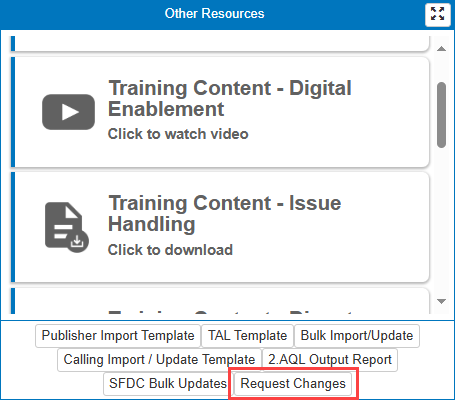Open the 2.AQL Output Report
Image resolution: width=456 pixels, height=400 pixels.
[330, 360]
